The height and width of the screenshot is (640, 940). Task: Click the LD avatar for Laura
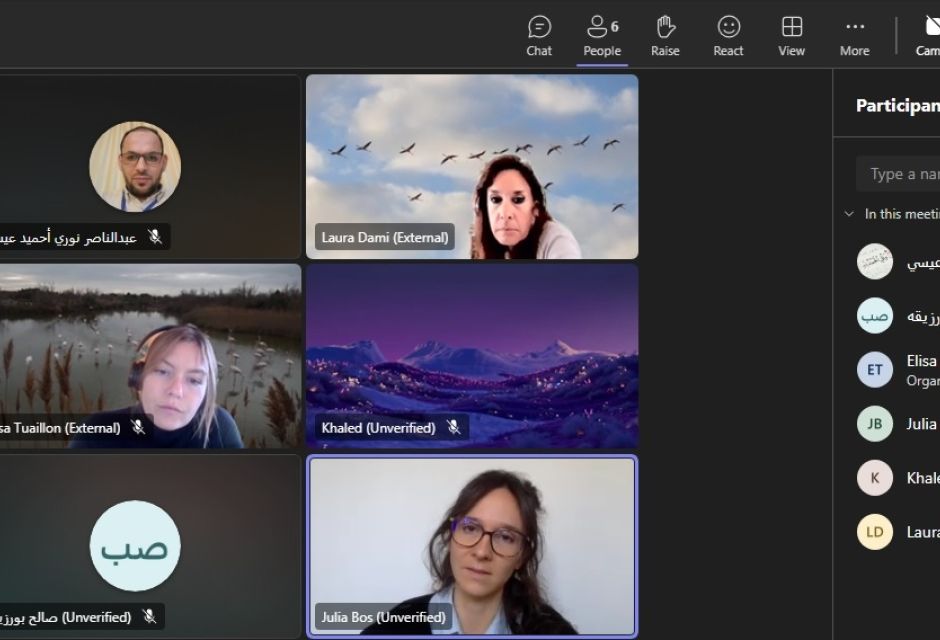(x=875, y=532)
